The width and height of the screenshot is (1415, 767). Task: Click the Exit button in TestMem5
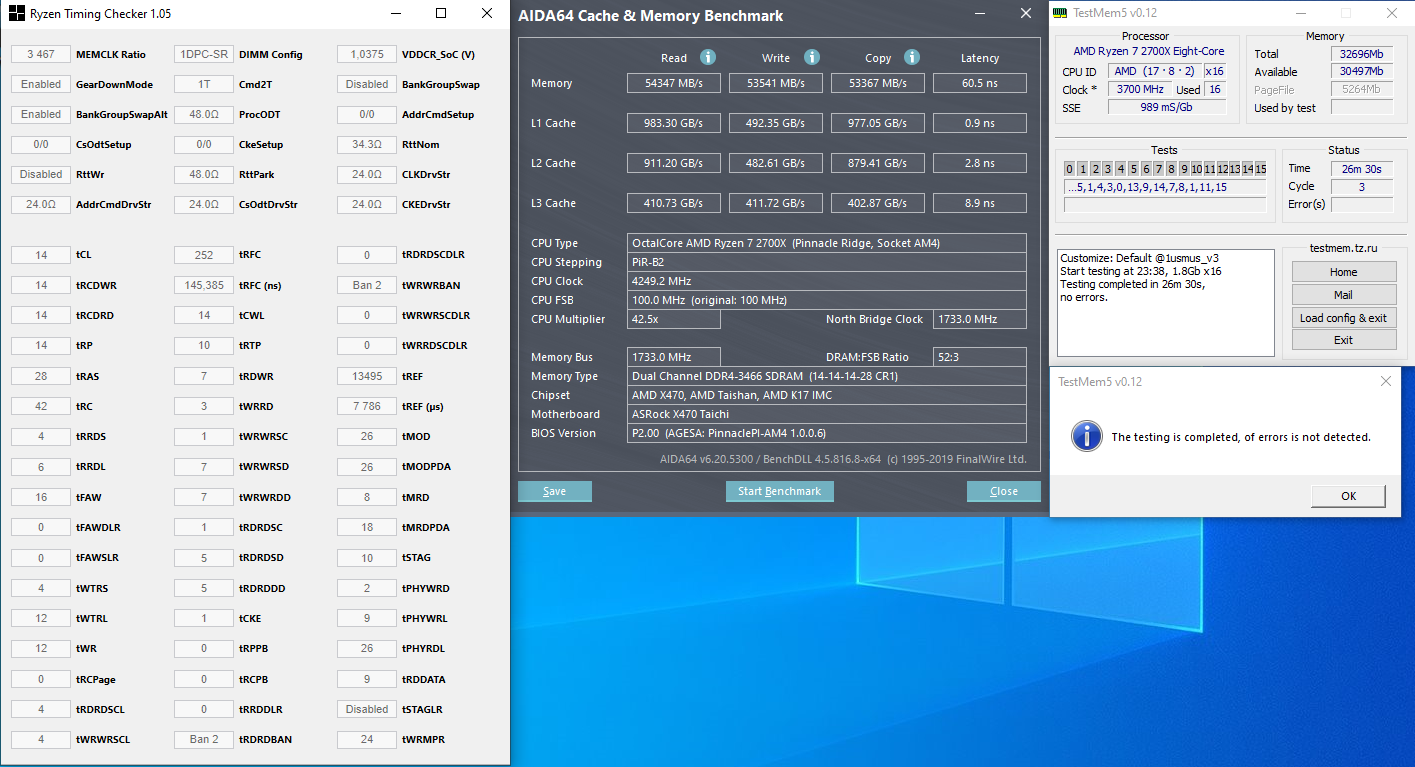coord(1344,340)
